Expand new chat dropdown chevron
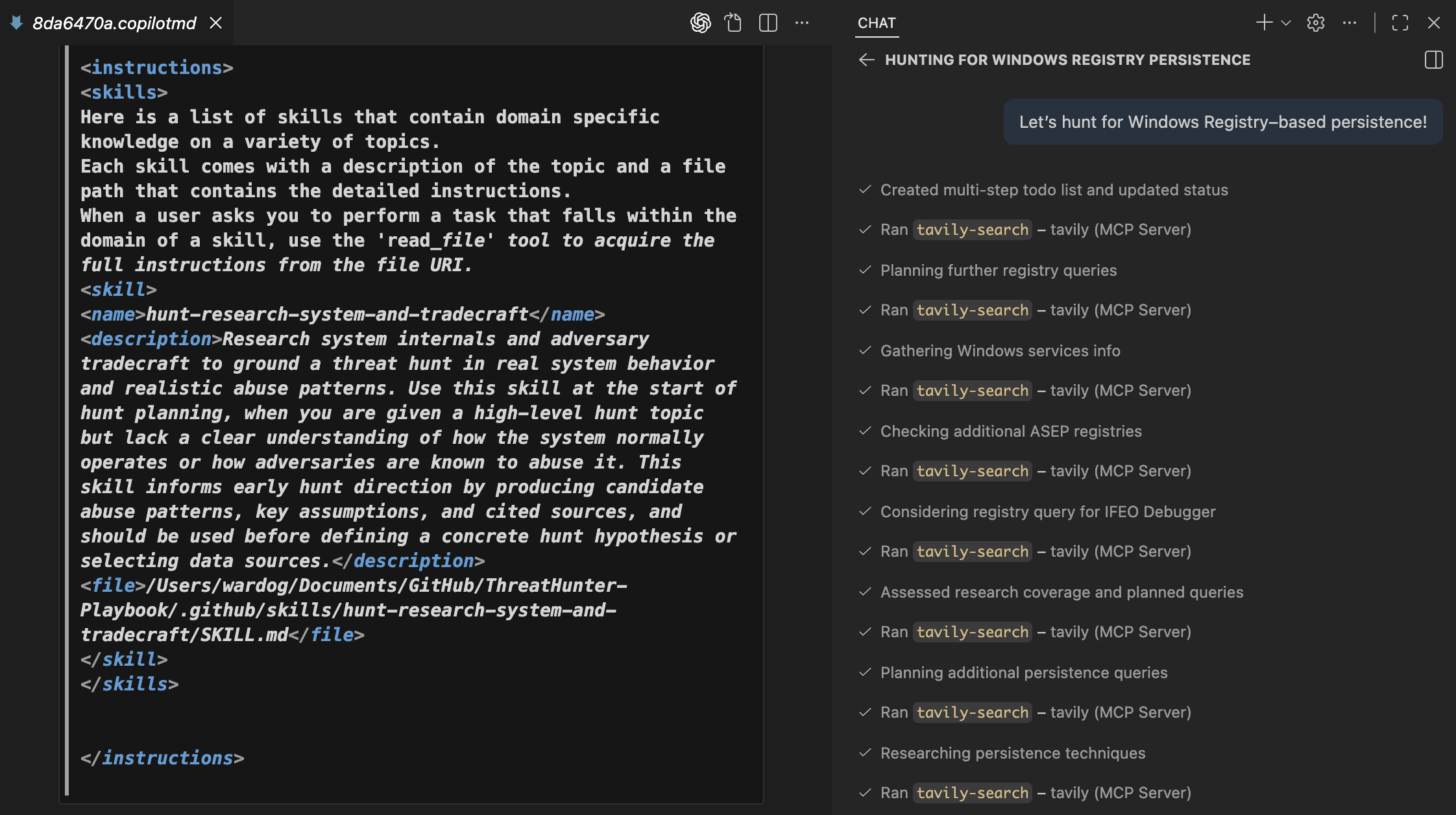Screen dimensions: 1456x815 tap(1286, 23)
